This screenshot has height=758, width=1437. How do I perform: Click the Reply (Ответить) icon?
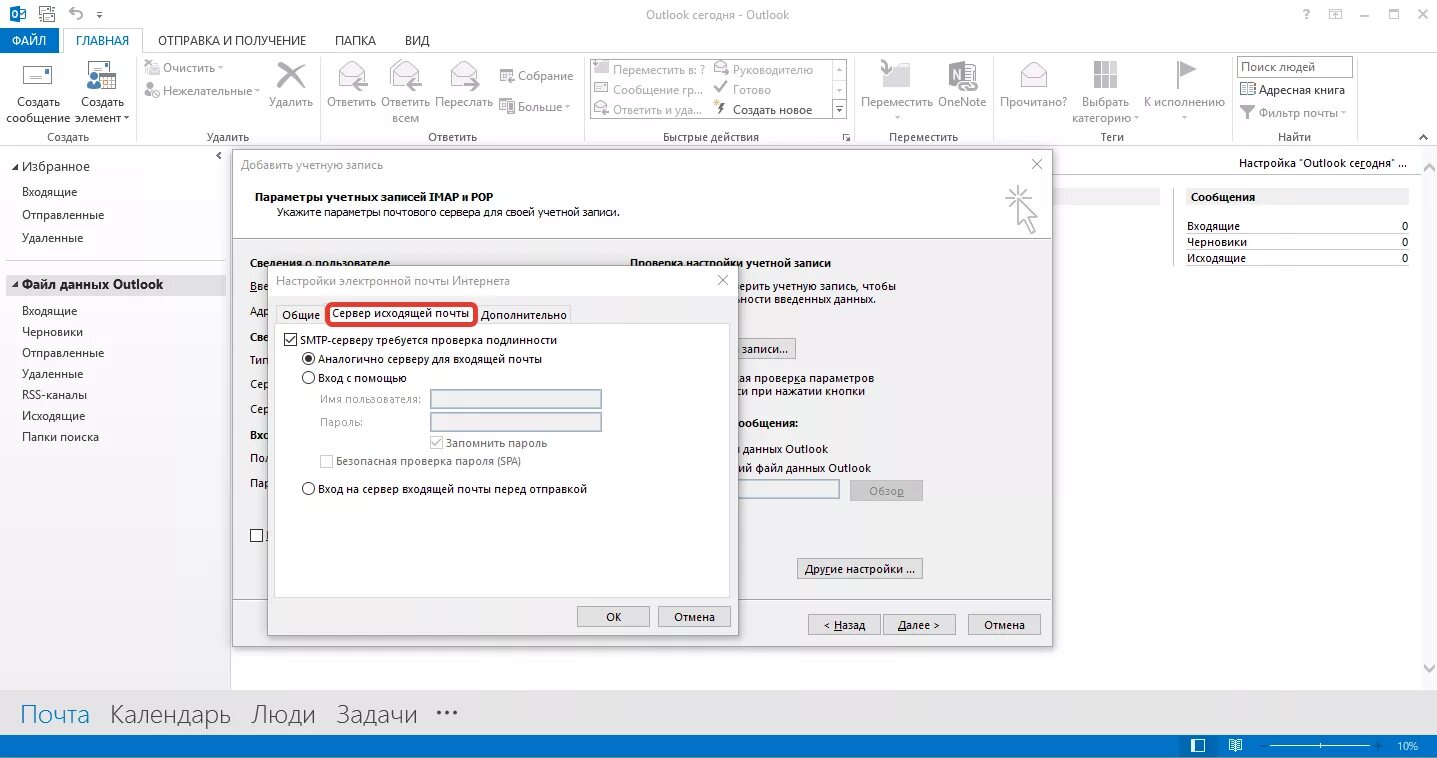click(x=351, y=76)
